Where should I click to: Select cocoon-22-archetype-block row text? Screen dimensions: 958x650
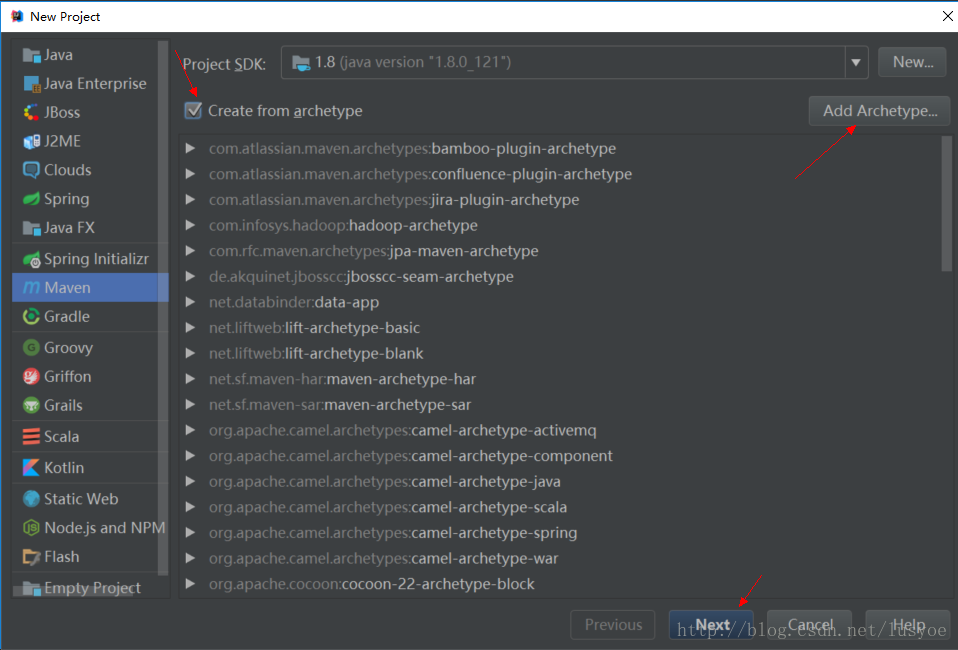tap(371, 584)
